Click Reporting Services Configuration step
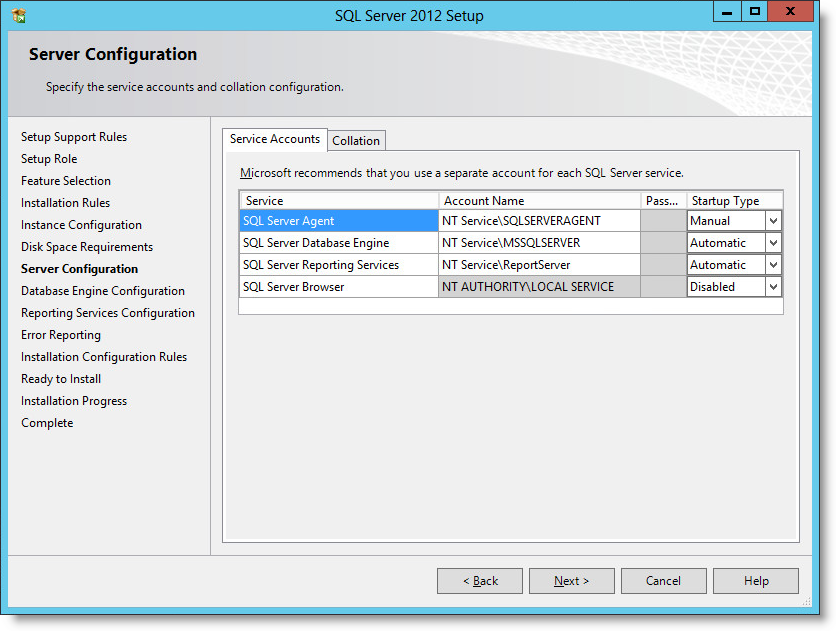 (108, 313)
